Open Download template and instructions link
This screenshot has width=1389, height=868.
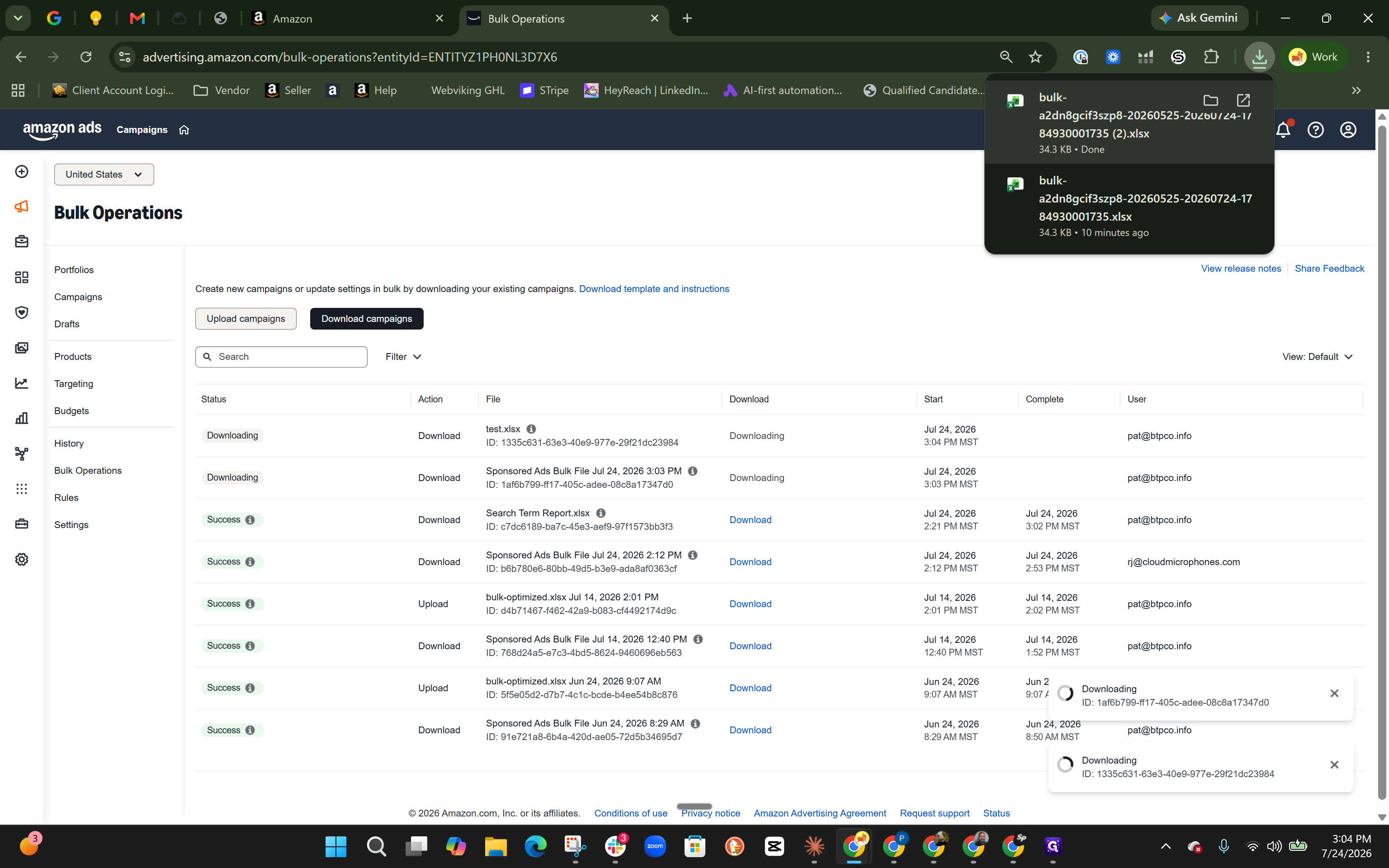[x=654, y=289]
